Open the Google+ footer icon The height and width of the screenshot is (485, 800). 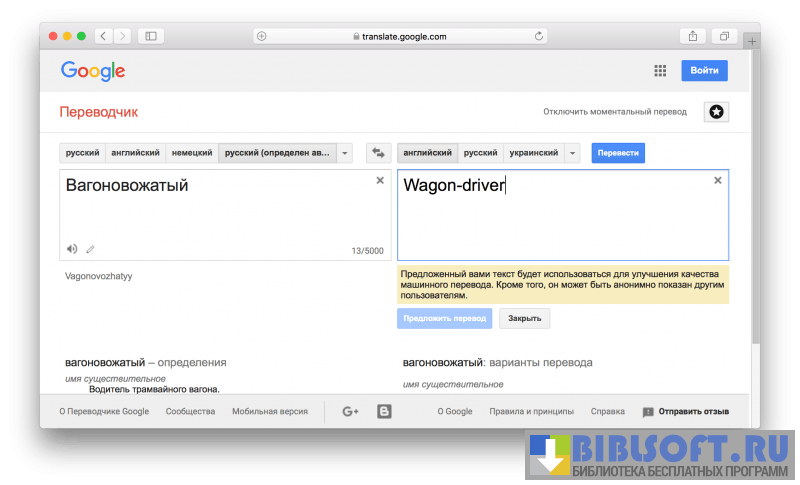350,412
